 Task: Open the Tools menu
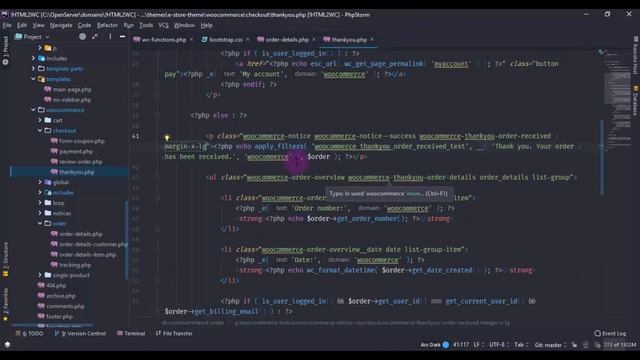tap(146, 25)
